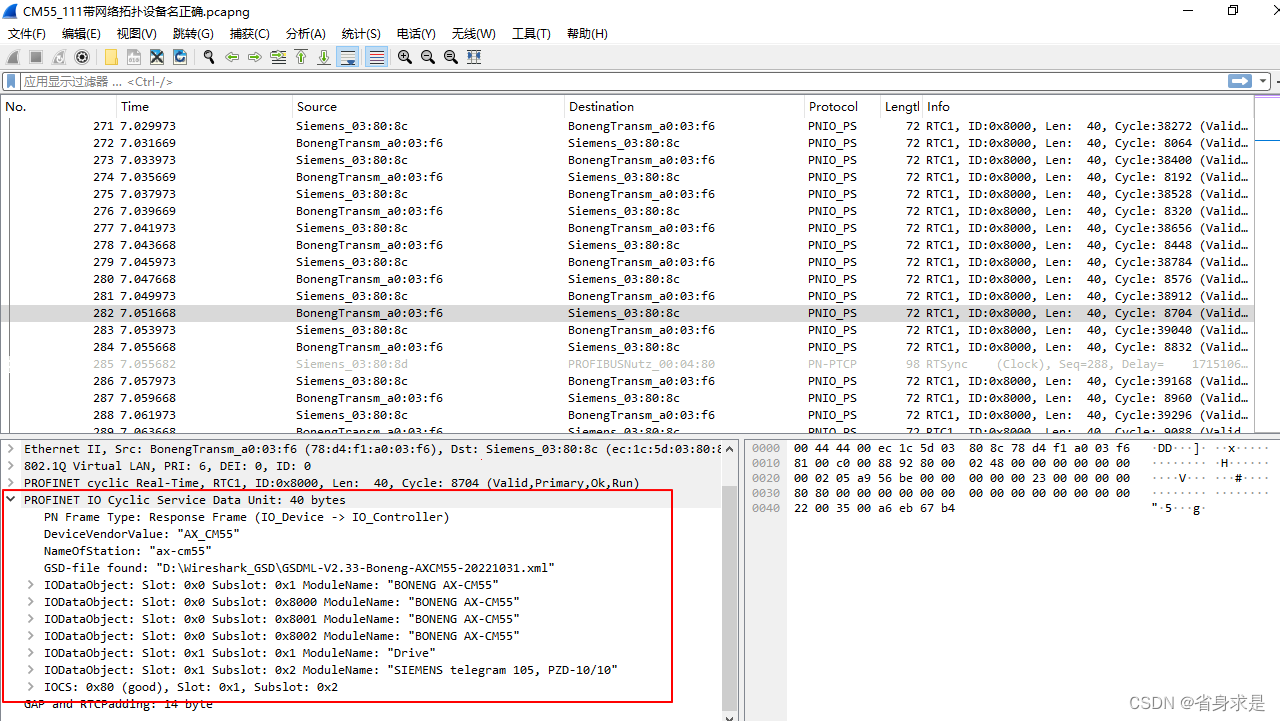Reload the capture file icon

(180, 57)
